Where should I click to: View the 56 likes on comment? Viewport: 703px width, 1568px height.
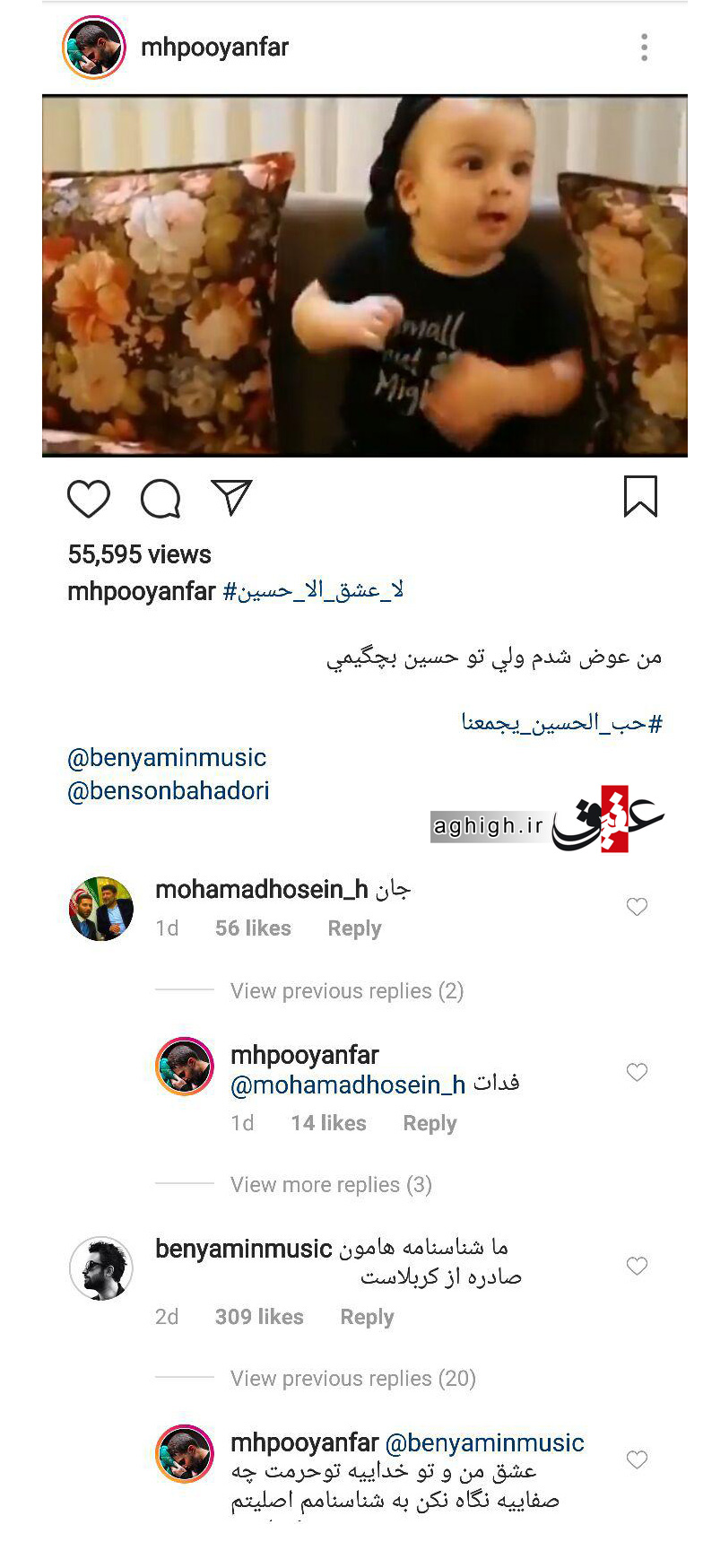pyautogui.click(x=253, y=928)
